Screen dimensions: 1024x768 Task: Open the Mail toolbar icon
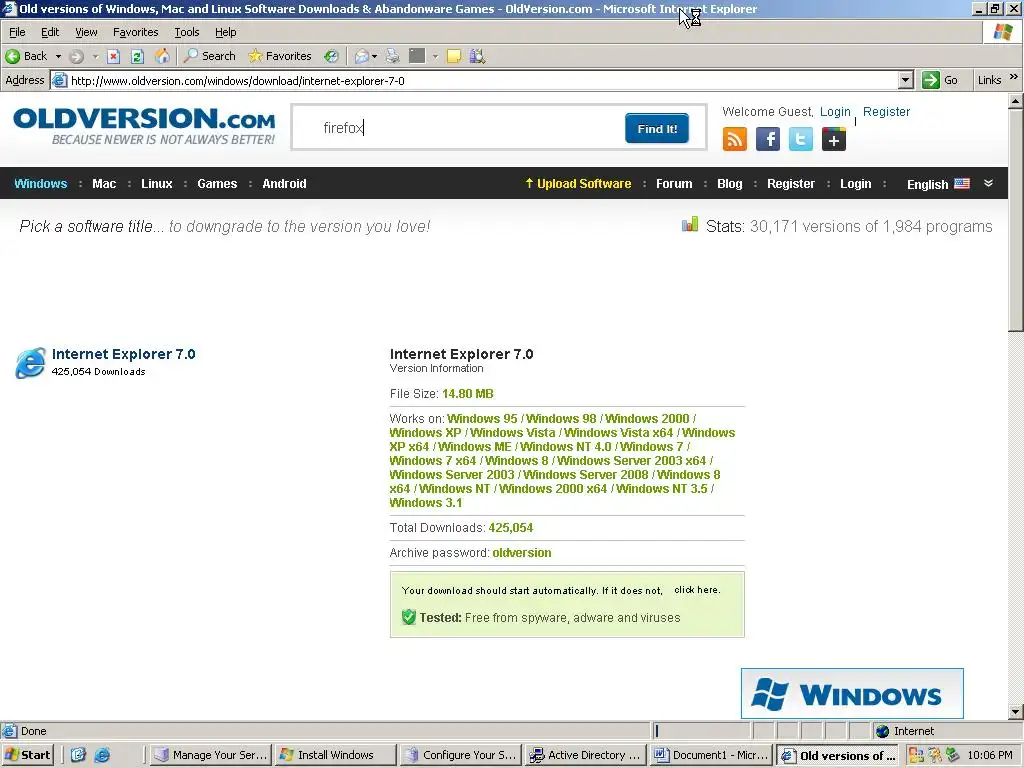coord(362,56)
